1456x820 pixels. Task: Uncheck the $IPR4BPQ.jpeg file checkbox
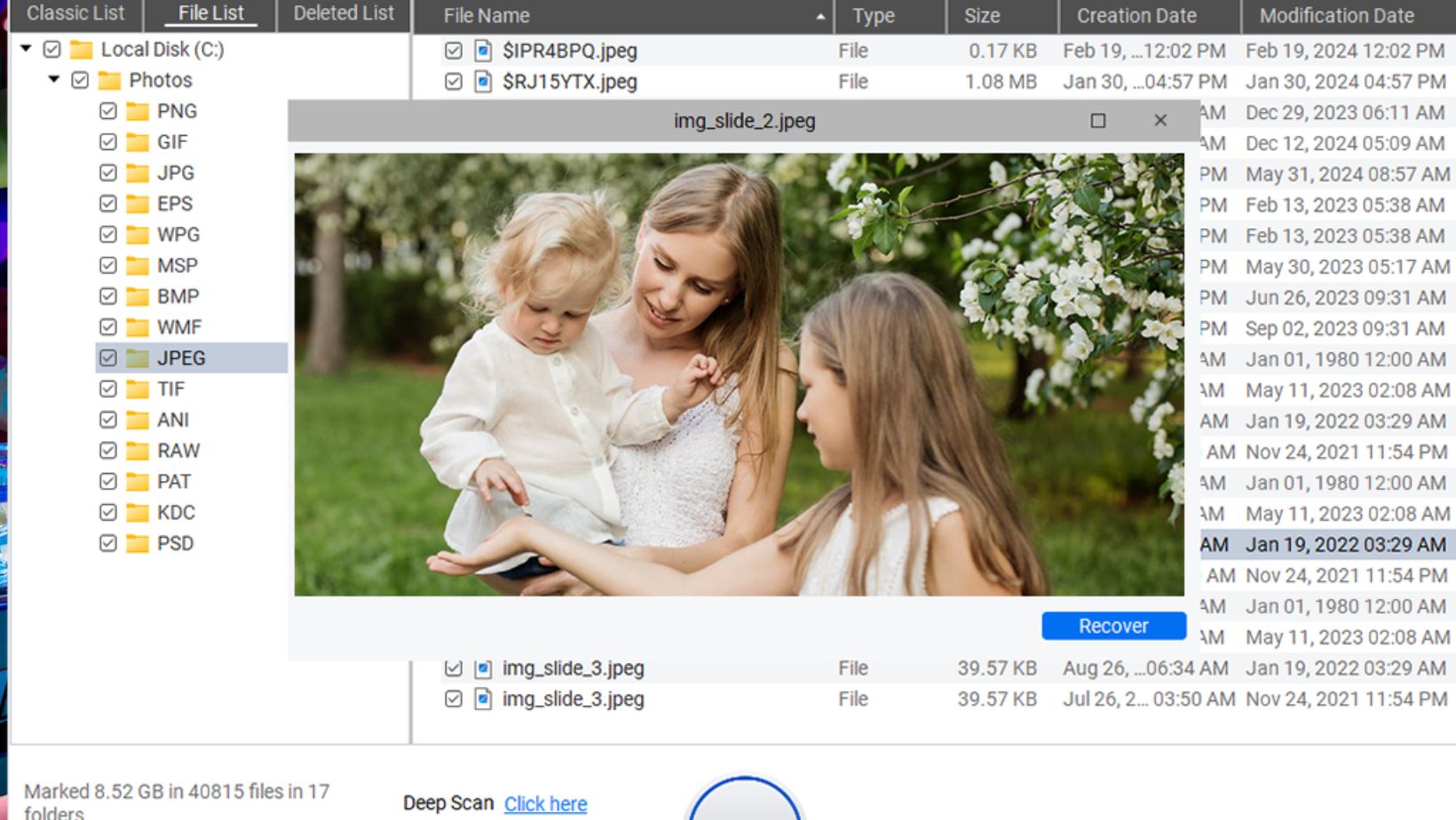pos(454,51)
